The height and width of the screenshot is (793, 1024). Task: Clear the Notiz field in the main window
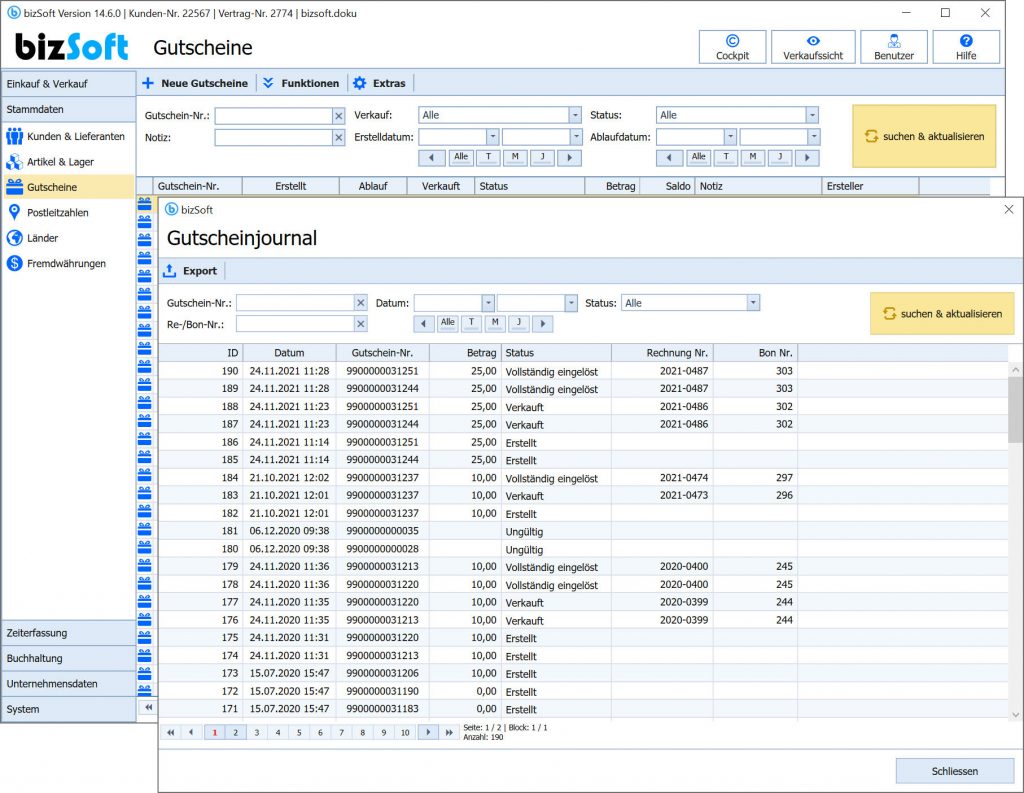338,138
